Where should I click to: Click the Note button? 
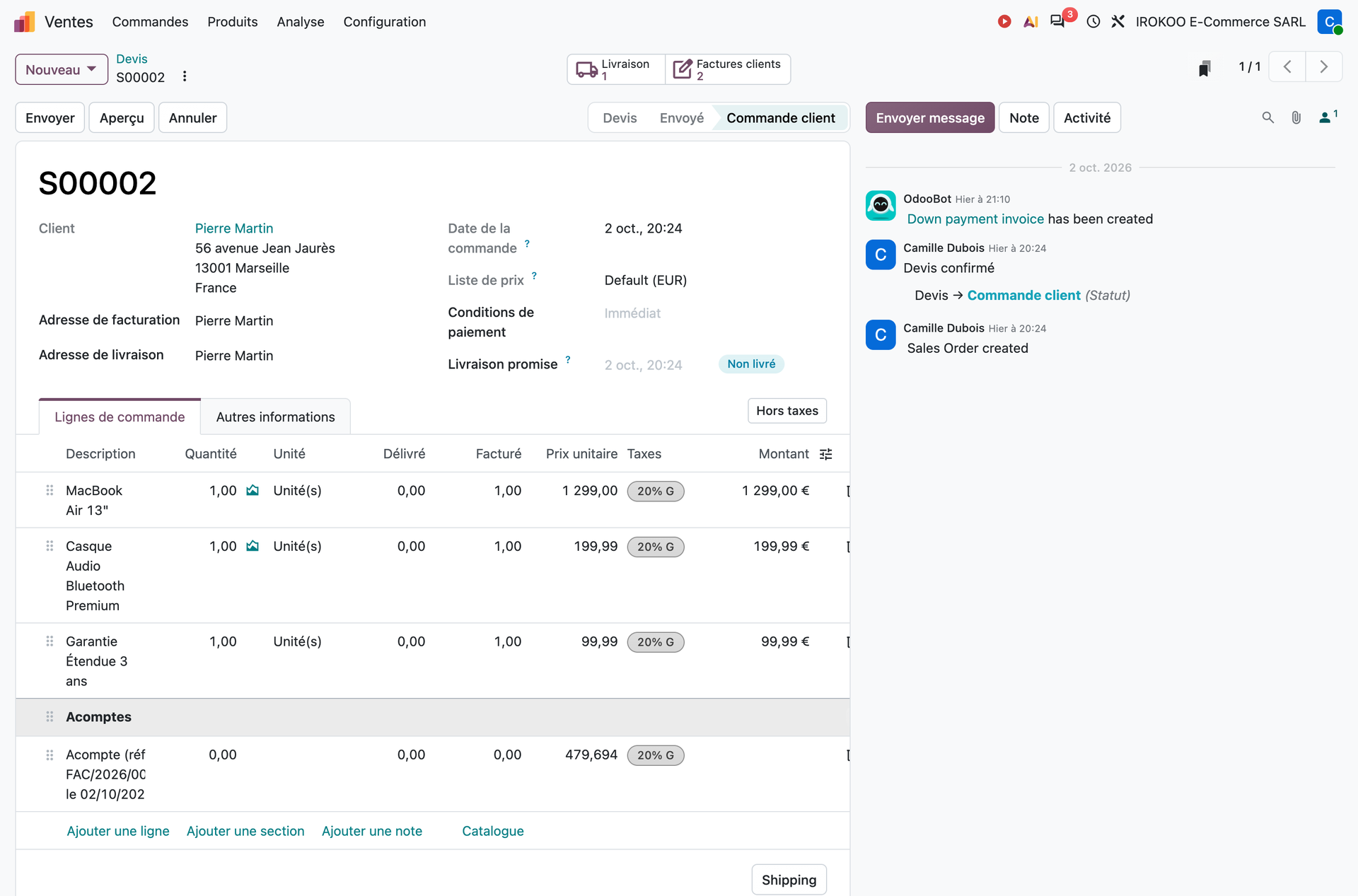point(1024,118)
